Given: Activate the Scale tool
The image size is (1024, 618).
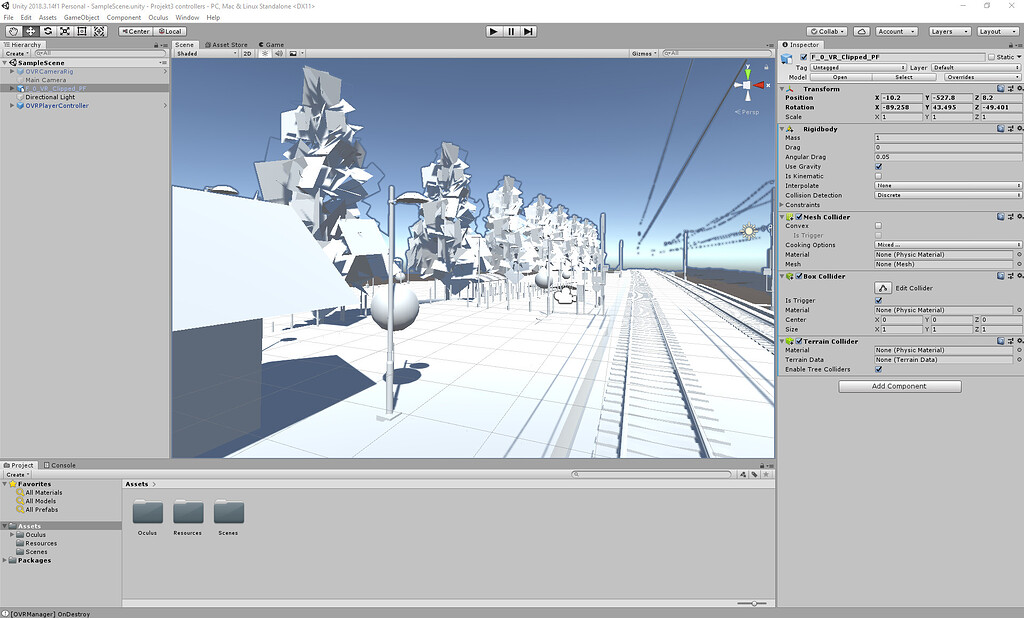Looking at the screenshot, I should pos(64,31).
